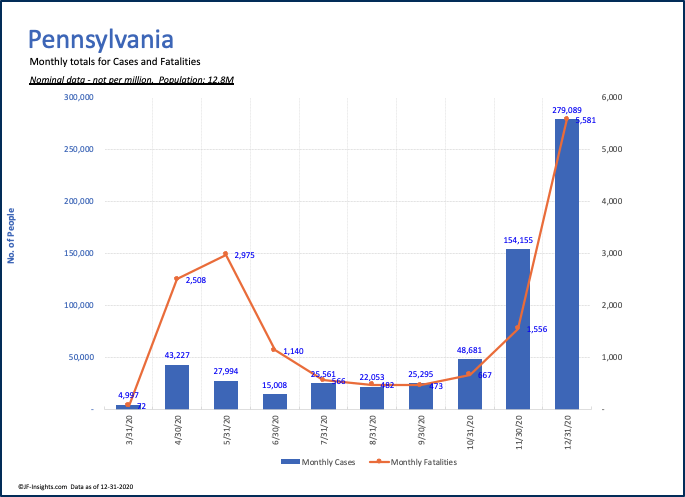The height and width of the screenshot is (497, 685).
Task: Click the 1,140 fatalities data label
Action: pyautogui.click(x=293, y=351)
